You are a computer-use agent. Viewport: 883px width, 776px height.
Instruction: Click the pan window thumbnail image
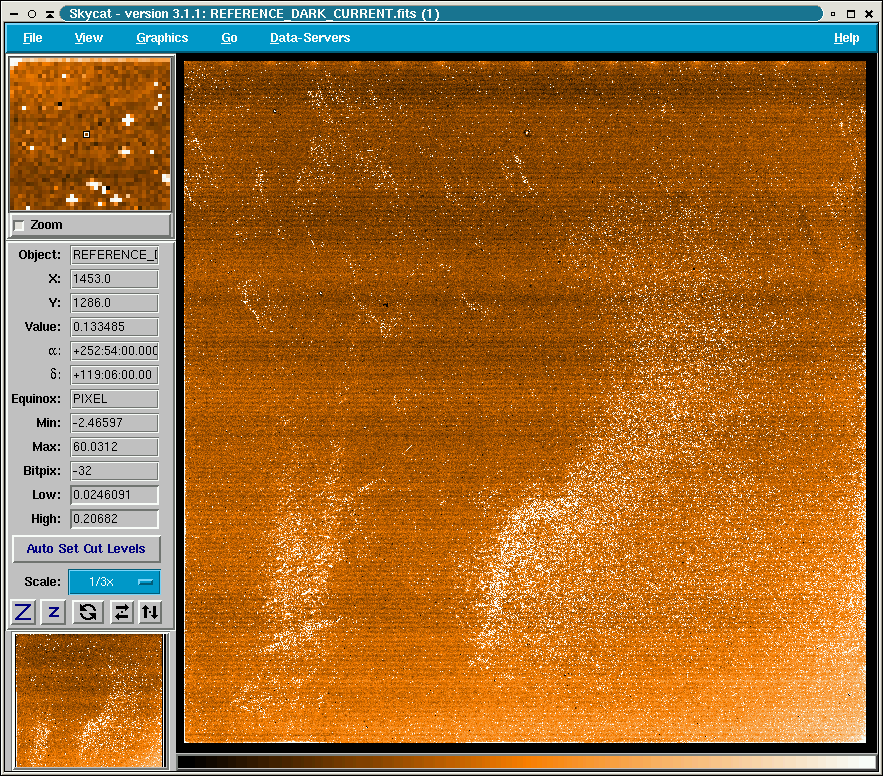(x=89, y=700)
